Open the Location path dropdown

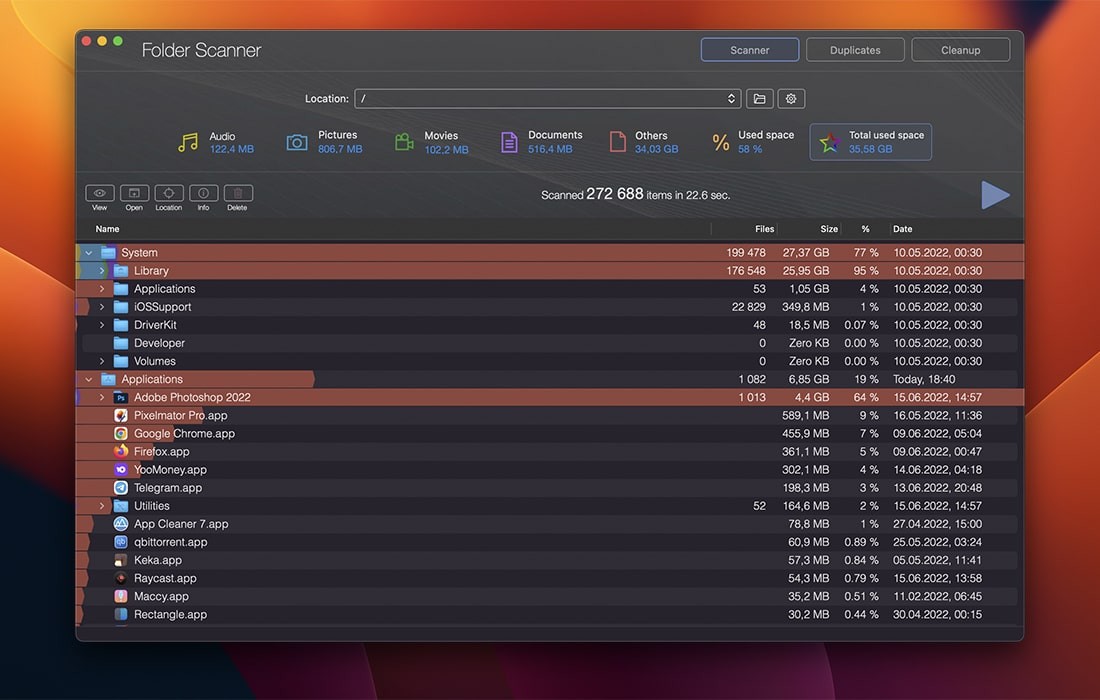[x=732, y=99]
